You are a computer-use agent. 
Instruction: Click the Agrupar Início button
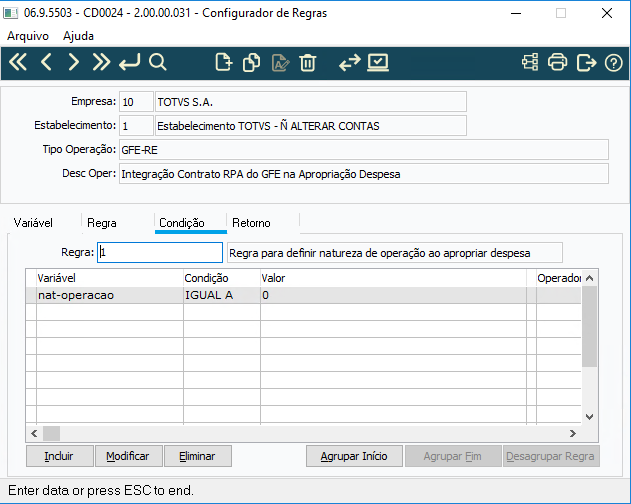point(354,456)
